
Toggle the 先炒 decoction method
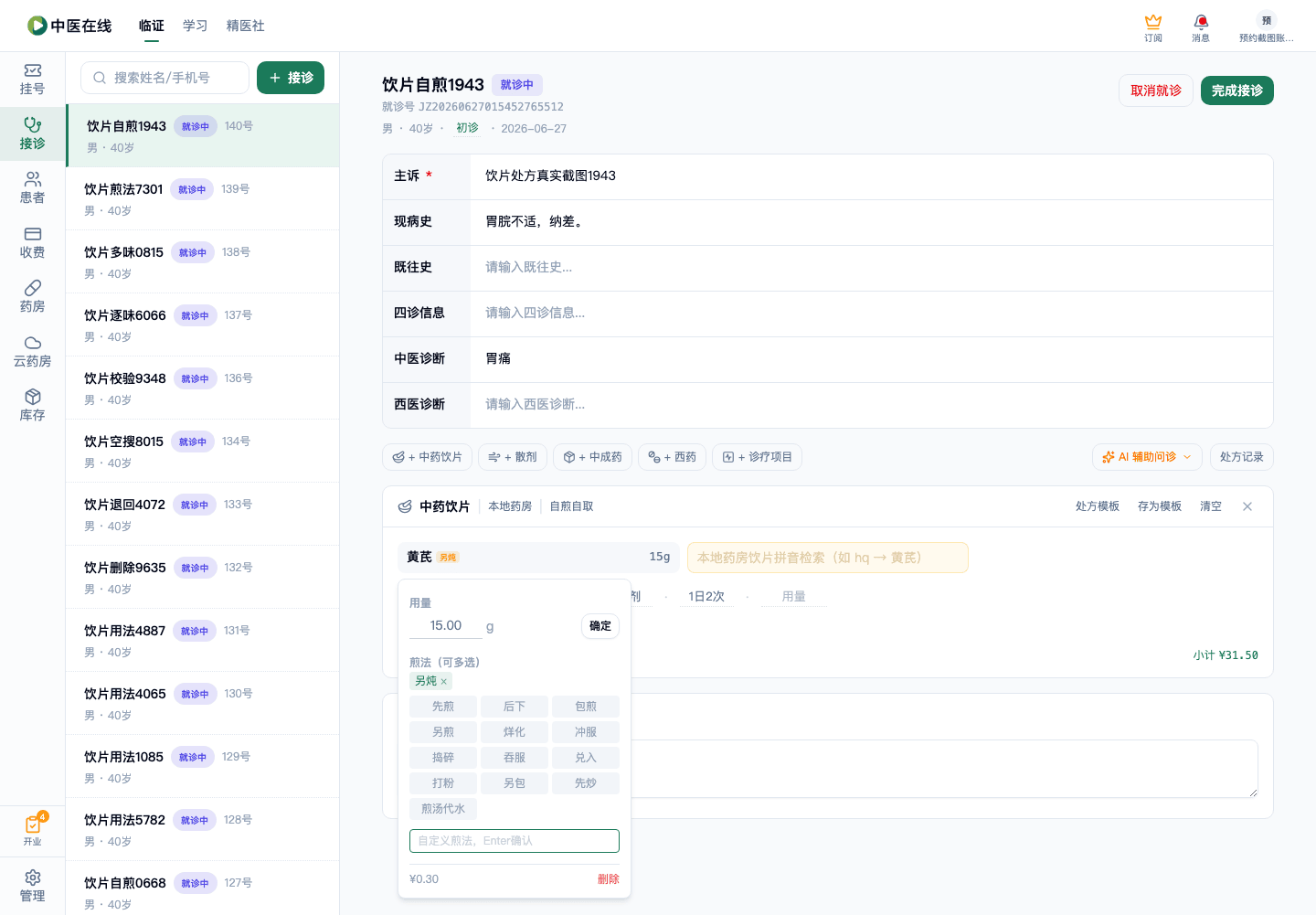tap(586, 783)
